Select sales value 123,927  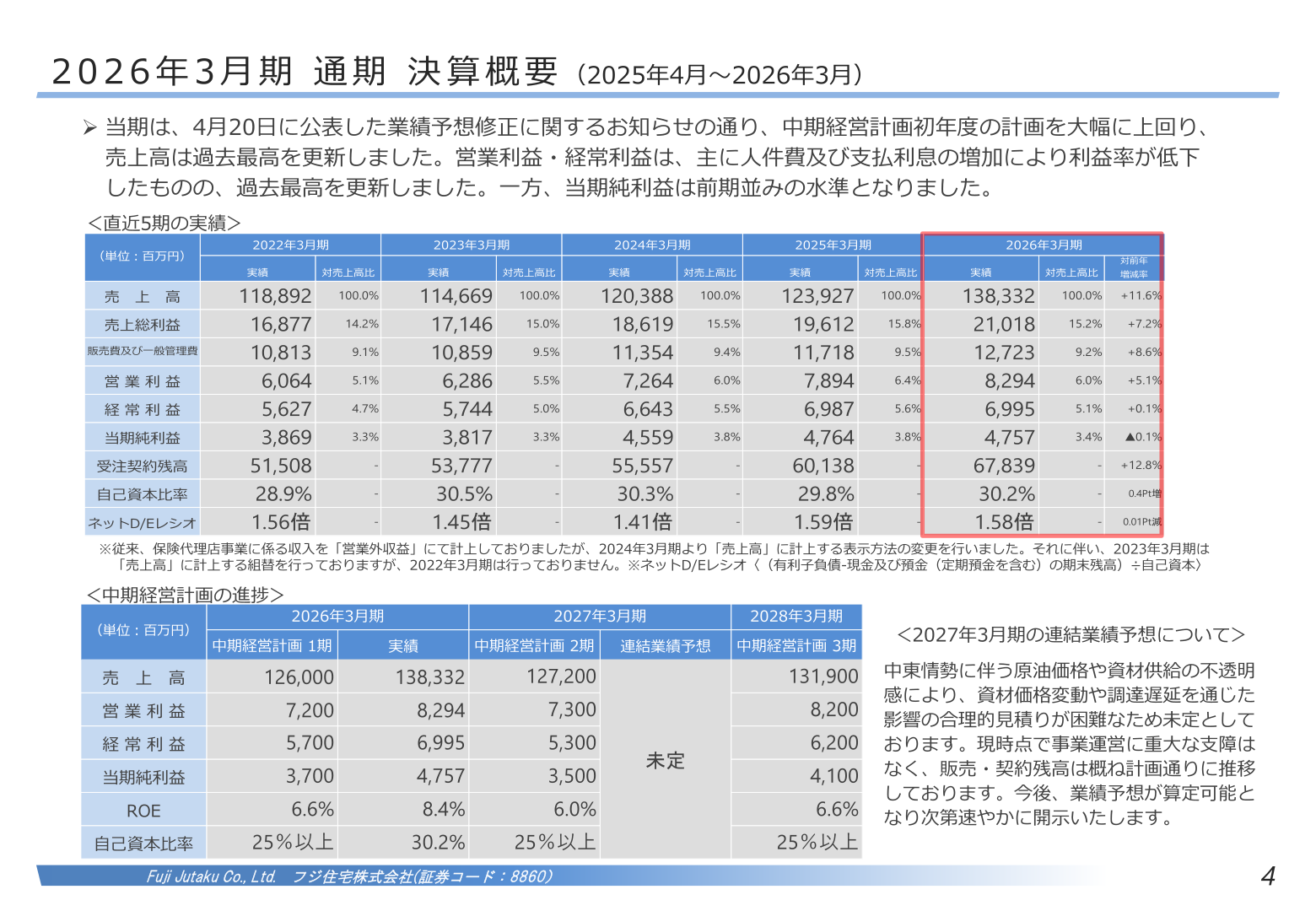[817, 296]
